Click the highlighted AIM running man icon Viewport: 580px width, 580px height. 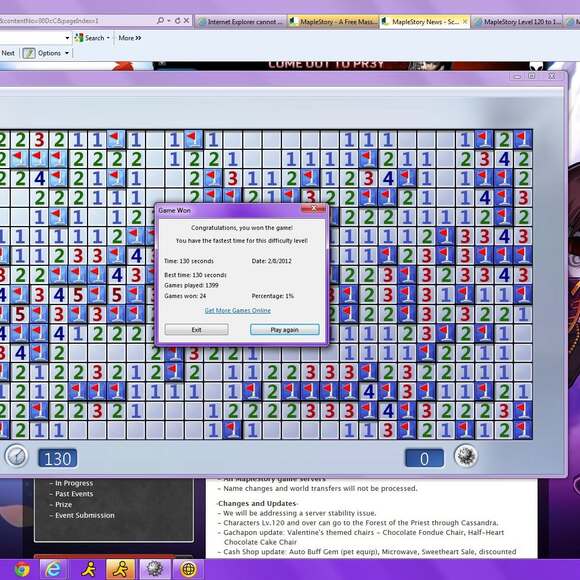pyautogui.click(x=121, y=569)
